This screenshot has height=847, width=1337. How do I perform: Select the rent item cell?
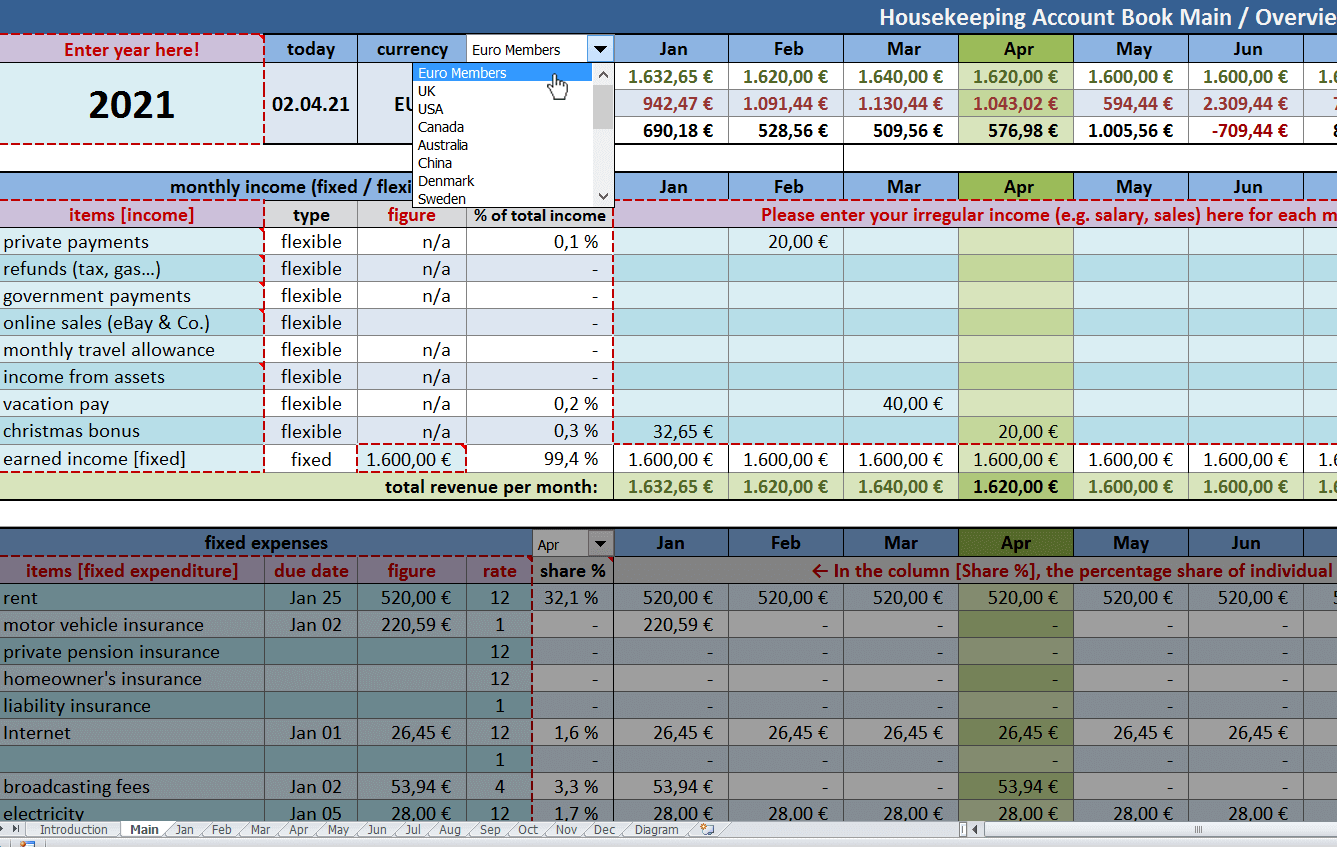click(131, 598)
